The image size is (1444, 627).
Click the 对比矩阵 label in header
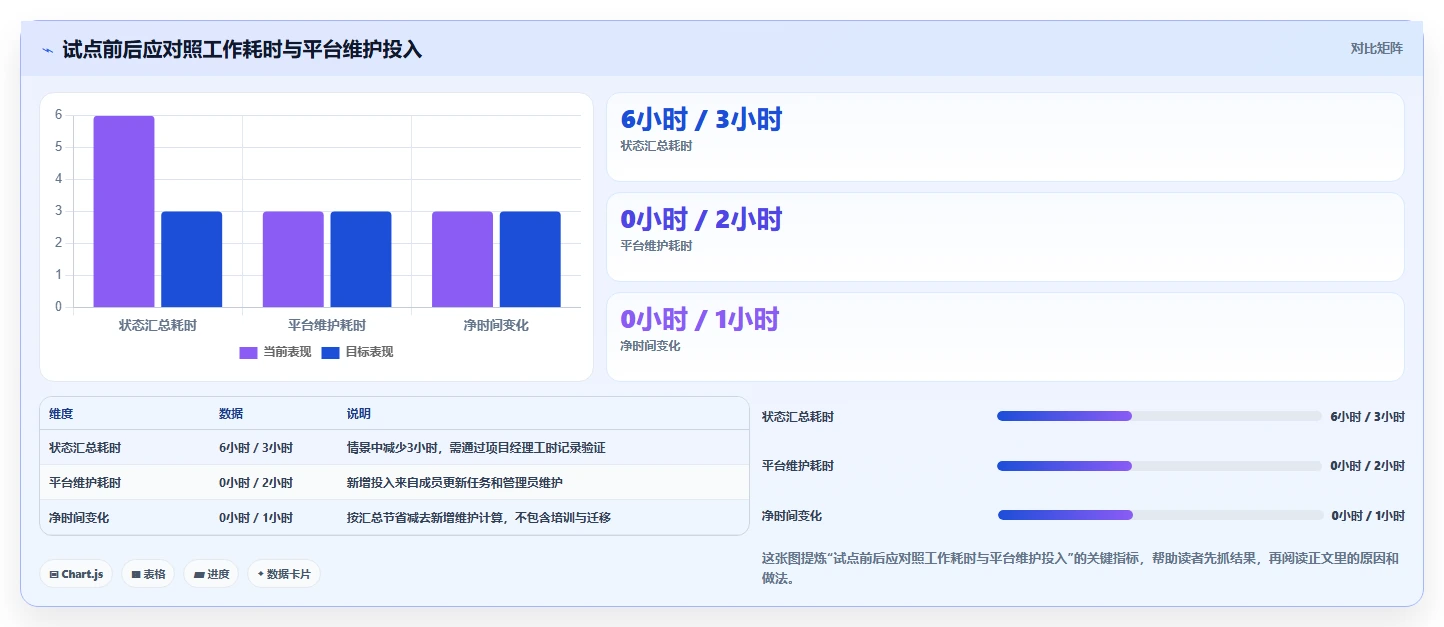tap(1376, 48)
